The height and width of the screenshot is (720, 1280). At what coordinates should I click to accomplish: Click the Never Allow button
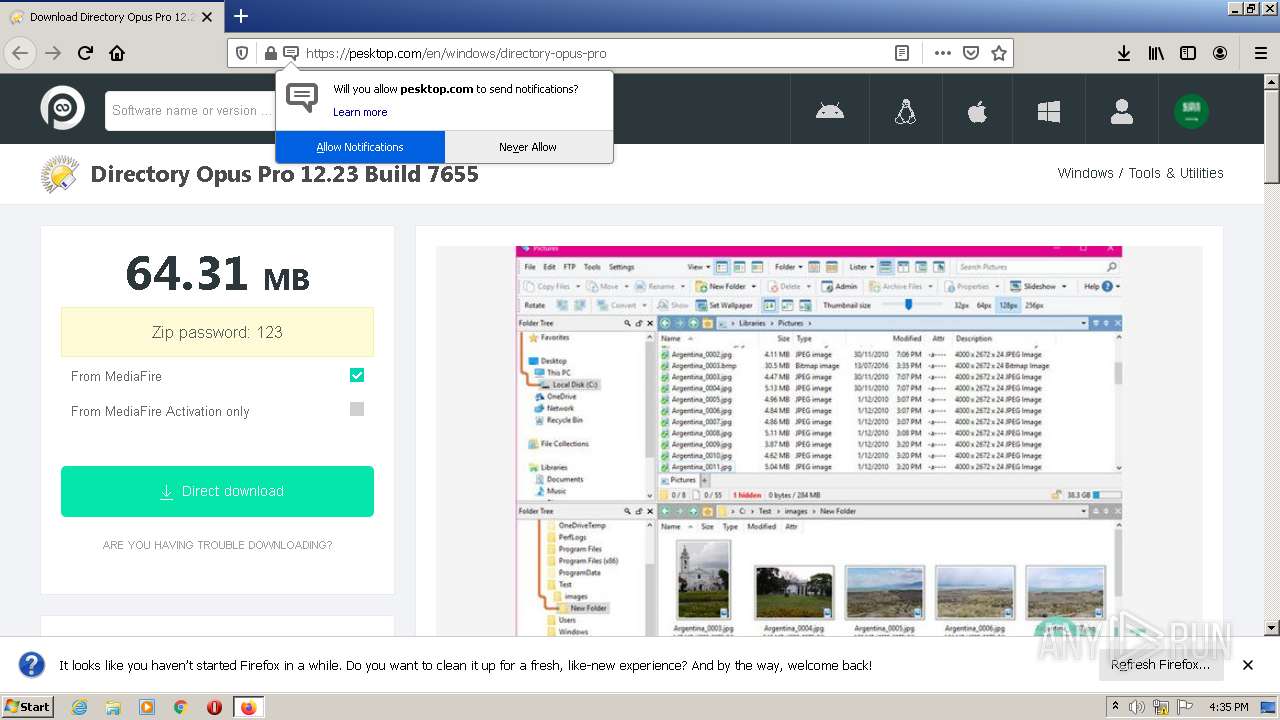click(528, 147)
